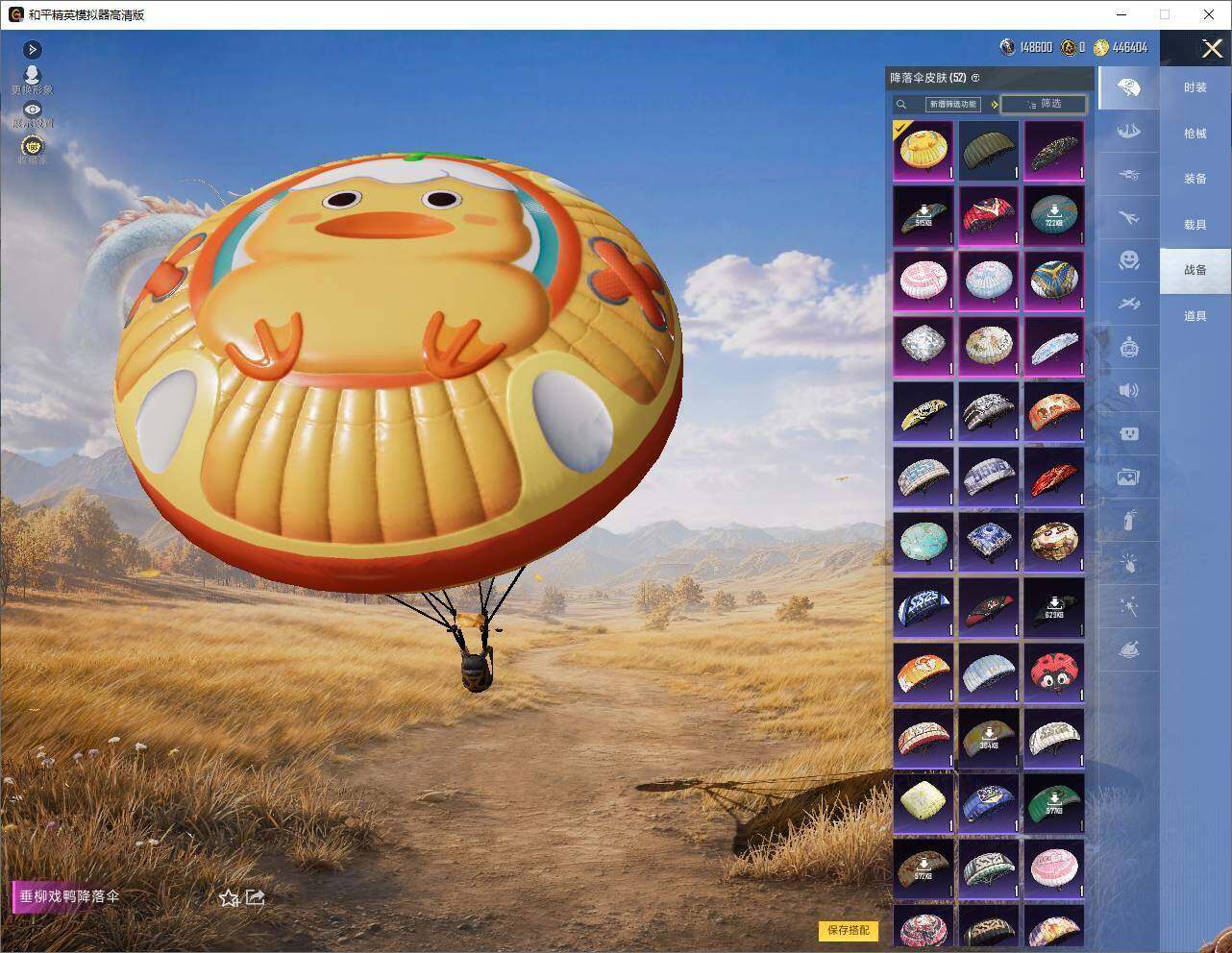The width and height of the screenshot is (1232, 953).
Task: Open the fire extinguisher category icon
Action: pos(1129,520)
